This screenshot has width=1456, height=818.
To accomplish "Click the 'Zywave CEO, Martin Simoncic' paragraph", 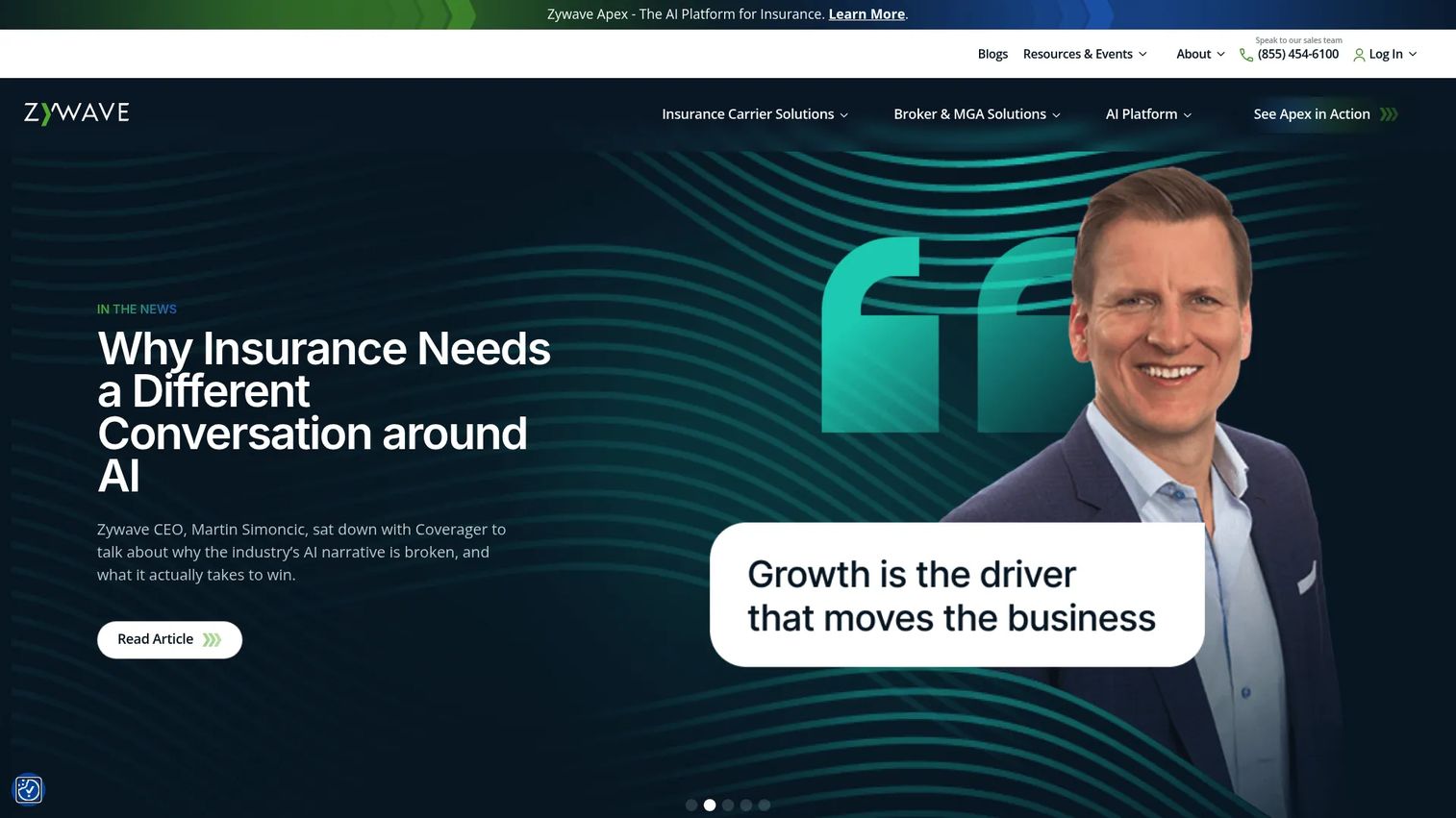I will click(x=301, y=553).
